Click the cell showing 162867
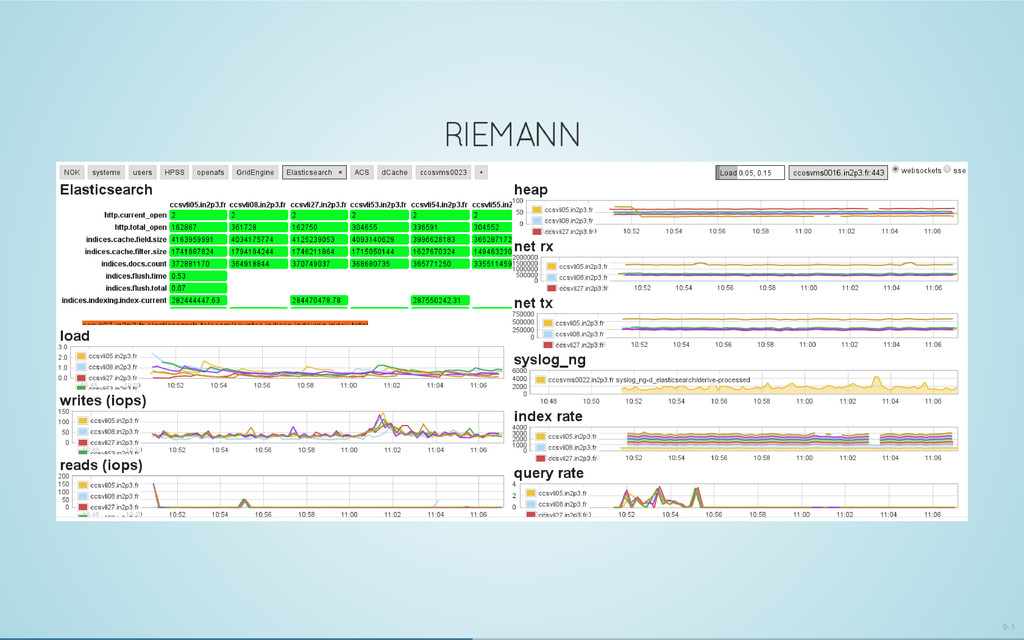 [x=198, y=227]
